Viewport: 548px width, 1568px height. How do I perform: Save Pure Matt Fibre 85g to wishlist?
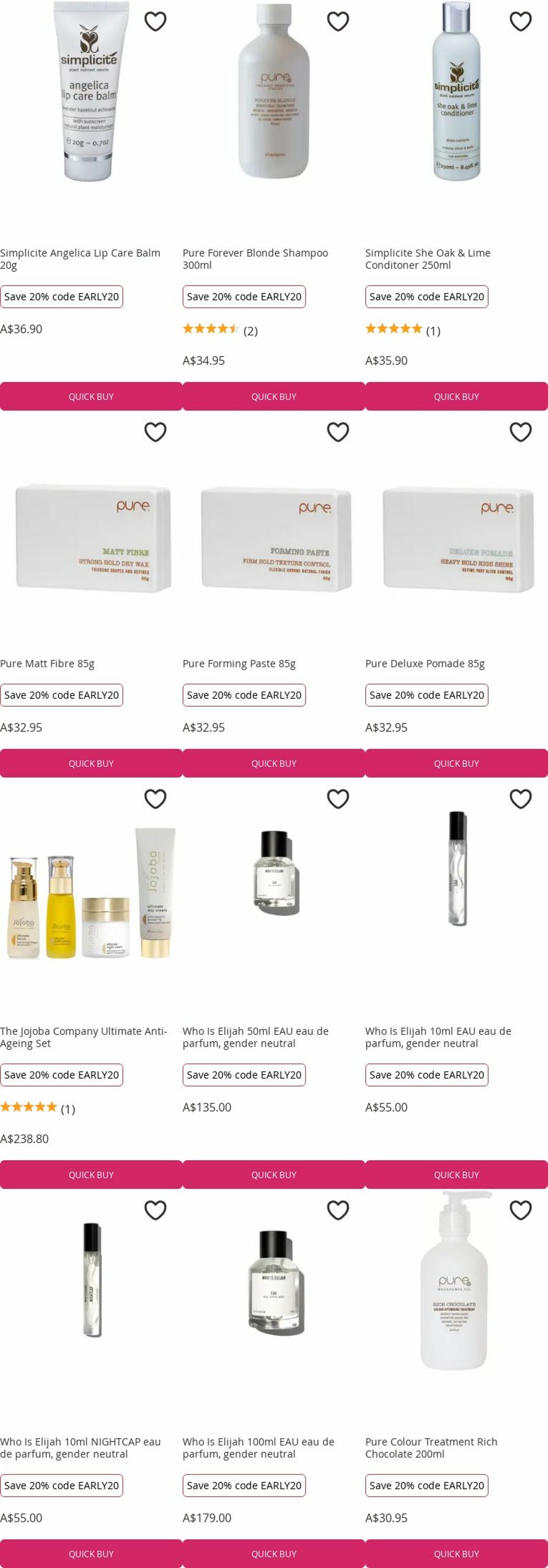[x=155, y=432]
